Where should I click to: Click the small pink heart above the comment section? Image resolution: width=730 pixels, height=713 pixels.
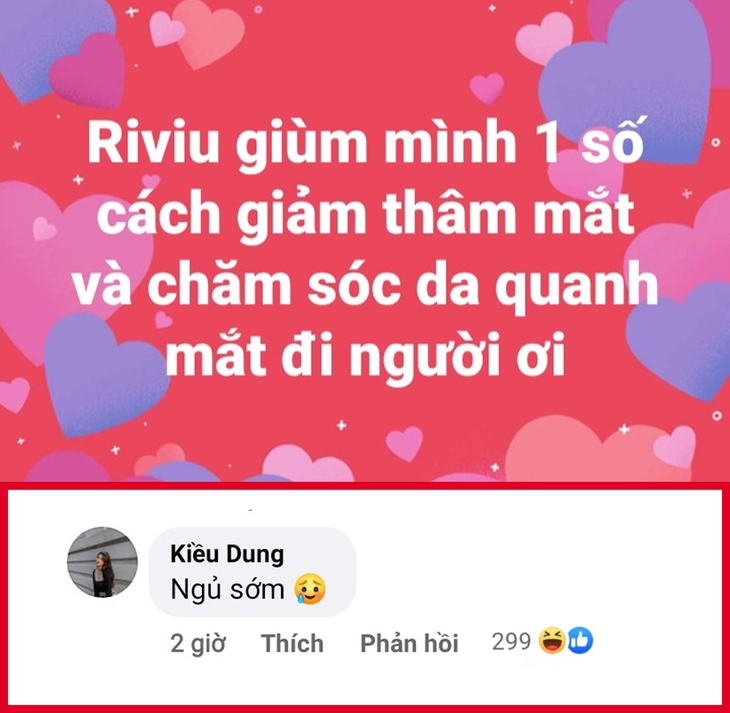click(x=404, y=444)
